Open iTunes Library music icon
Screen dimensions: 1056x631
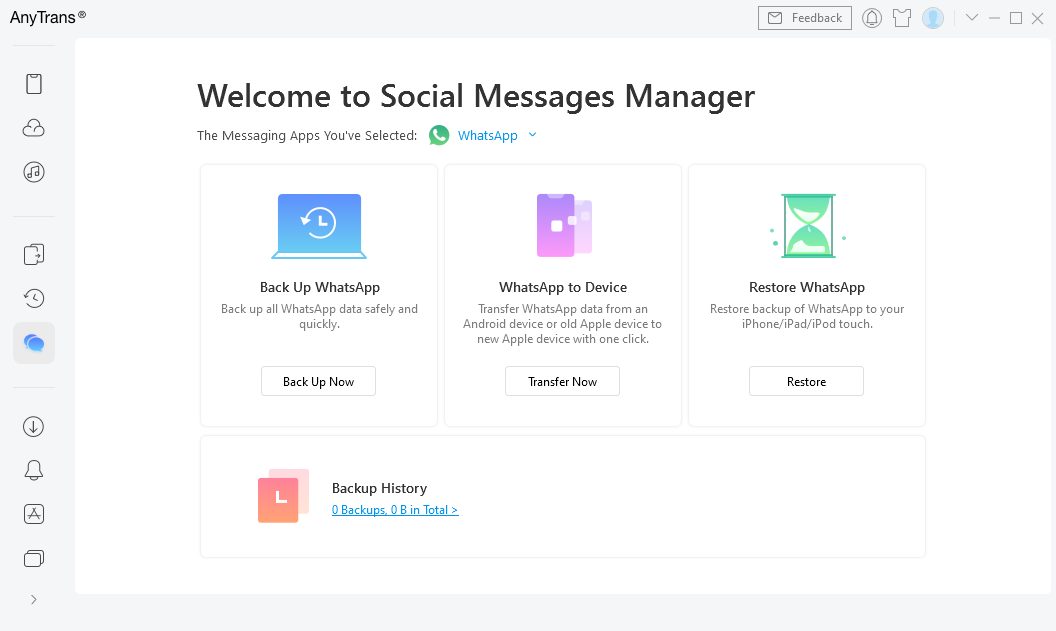(34, 172)
